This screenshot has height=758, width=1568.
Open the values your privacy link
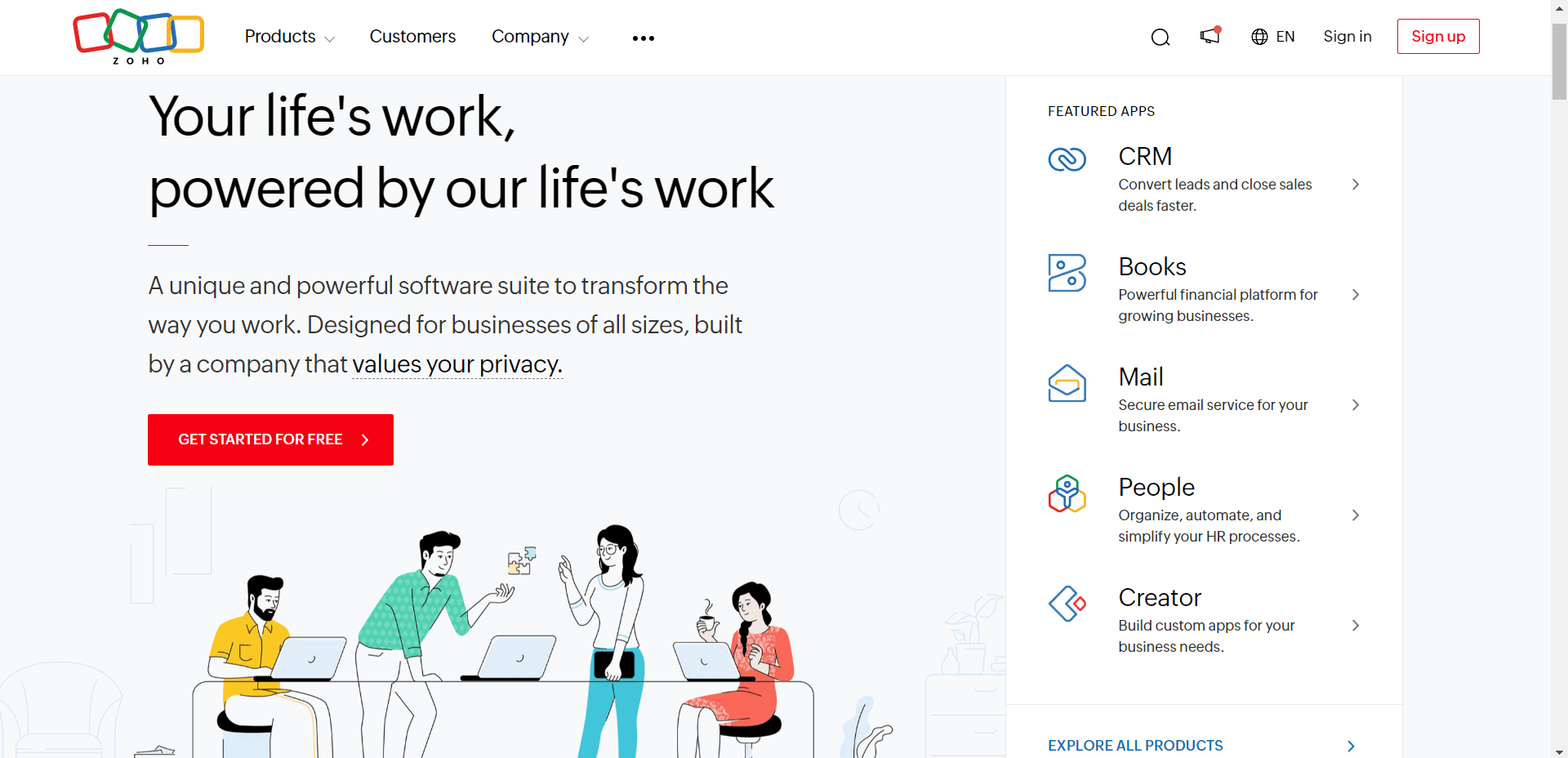pos(456,364)
